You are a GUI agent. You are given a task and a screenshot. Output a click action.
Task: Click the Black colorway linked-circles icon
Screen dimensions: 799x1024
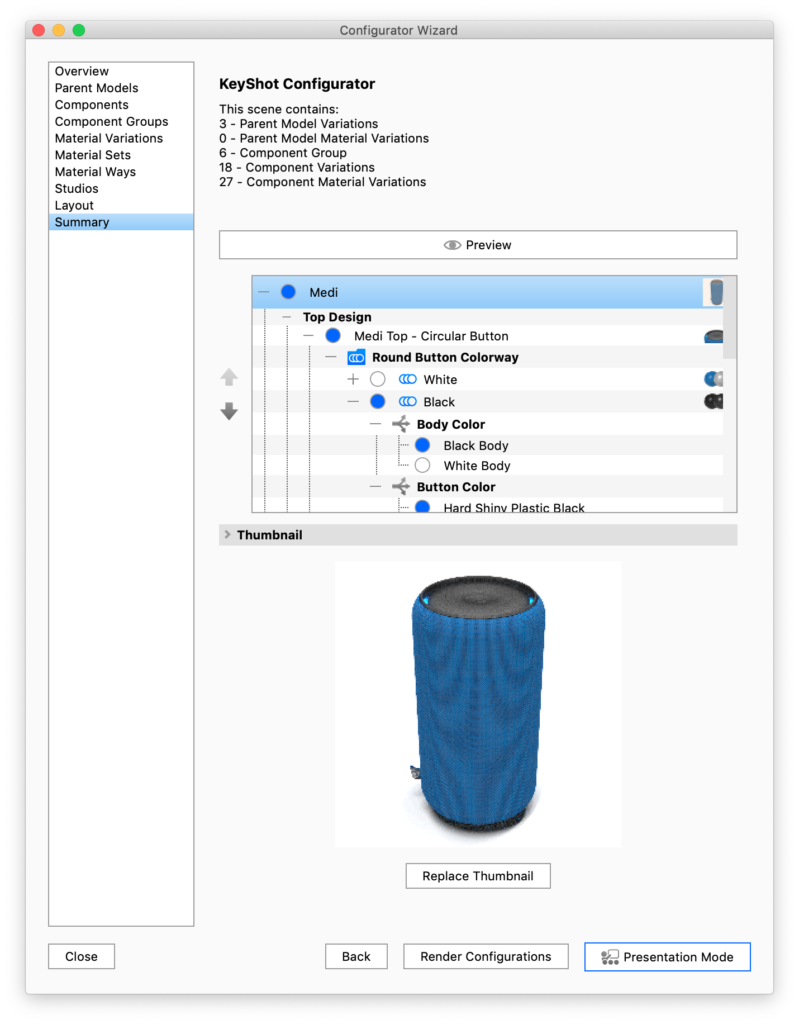point(407,402)
